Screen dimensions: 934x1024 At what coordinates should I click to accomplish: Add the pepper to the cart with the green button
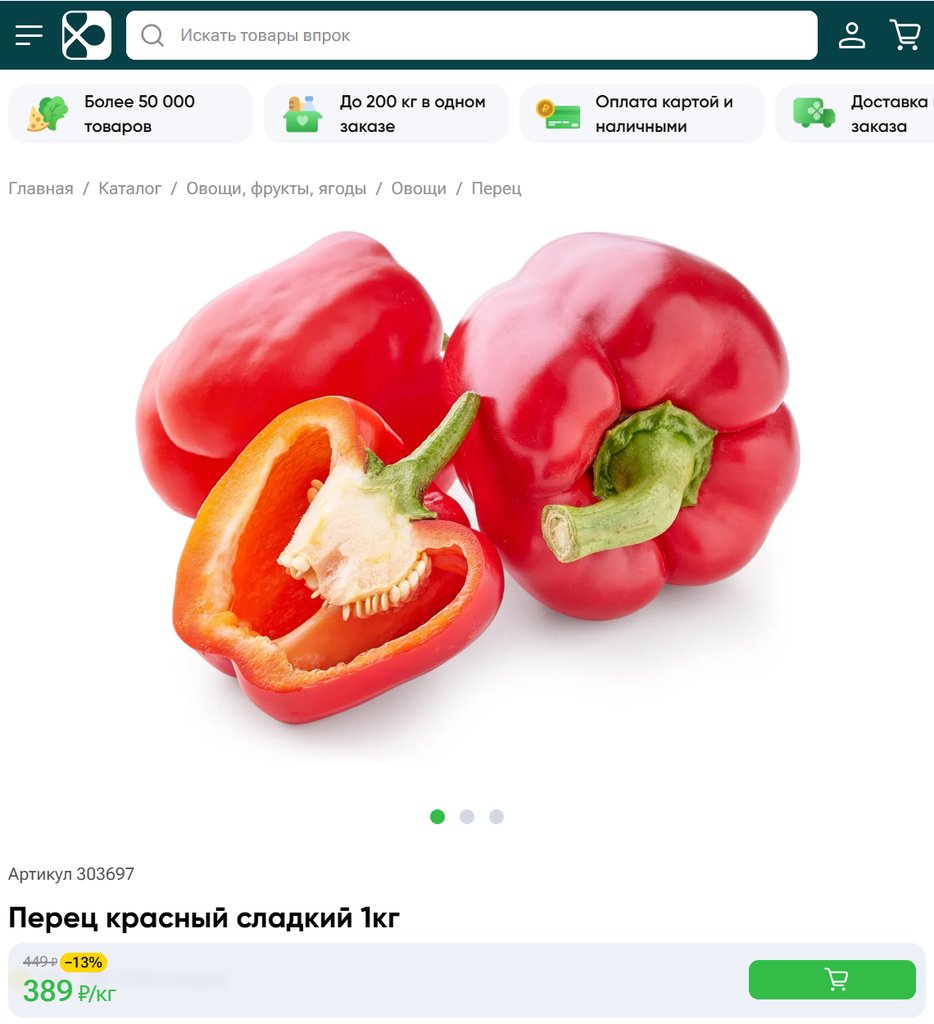[832, 980]
